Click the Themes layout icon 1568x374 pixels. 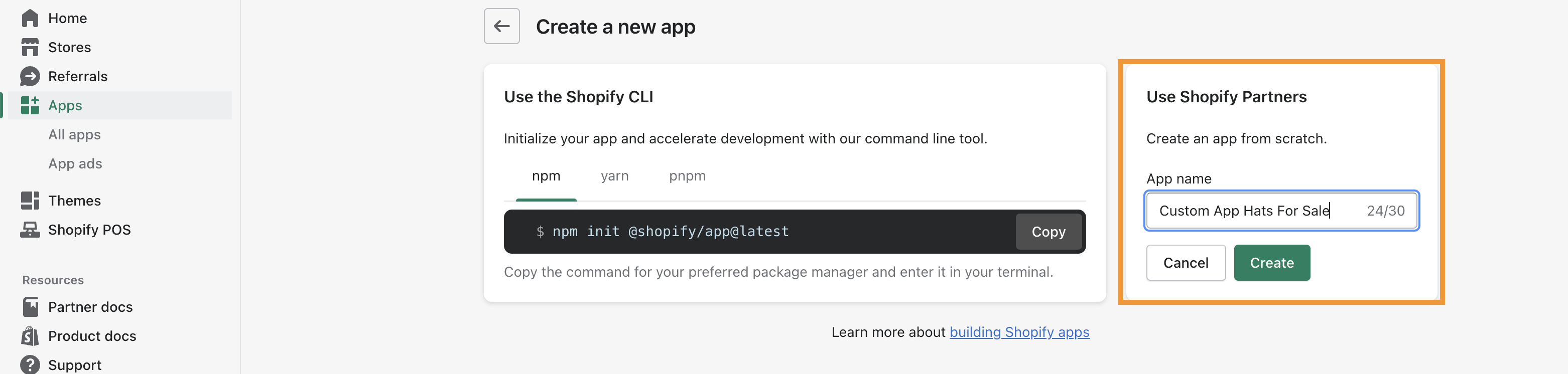(x=30, y=201)
